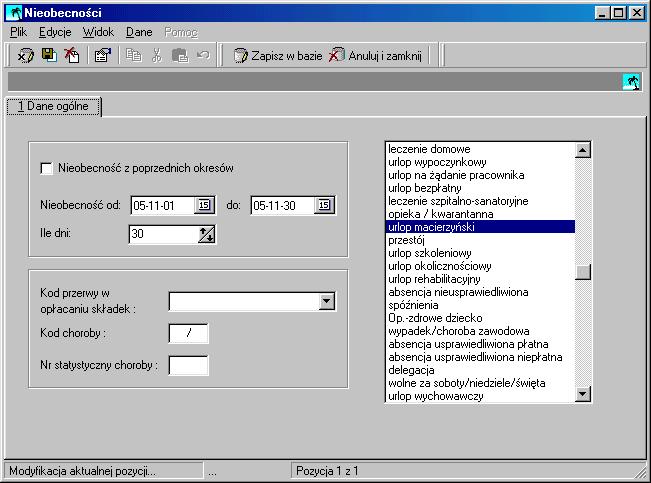Image resolution: width=651 pixels, height=483 pixels.
Task: Open the Widok menu
Action: click(98, 32)
